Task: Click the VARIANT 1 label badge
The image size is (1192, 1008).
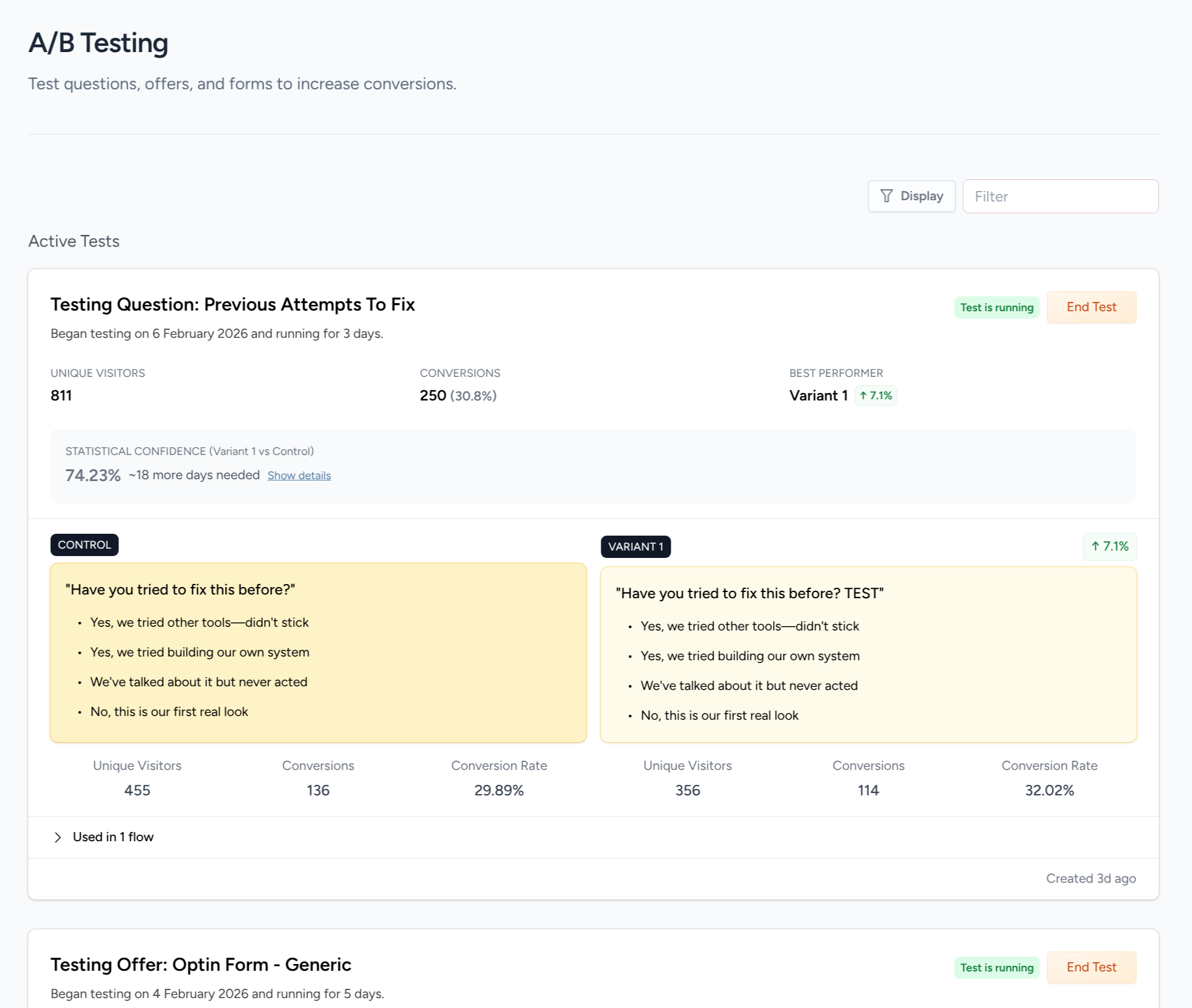Action: [x=635, y=547]
